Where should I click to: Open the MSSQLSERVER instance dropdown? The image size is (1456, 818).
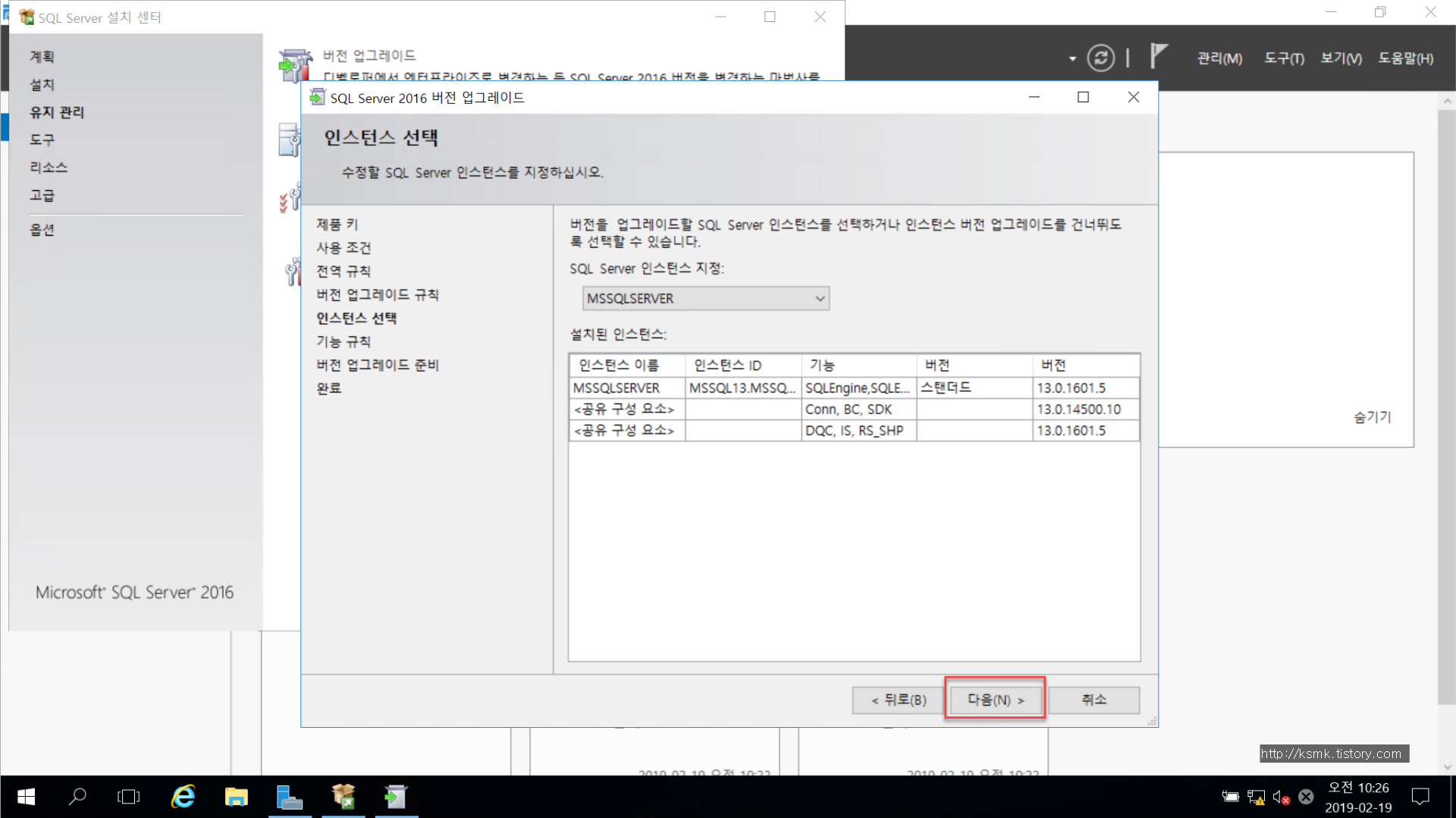click(705, 299)
